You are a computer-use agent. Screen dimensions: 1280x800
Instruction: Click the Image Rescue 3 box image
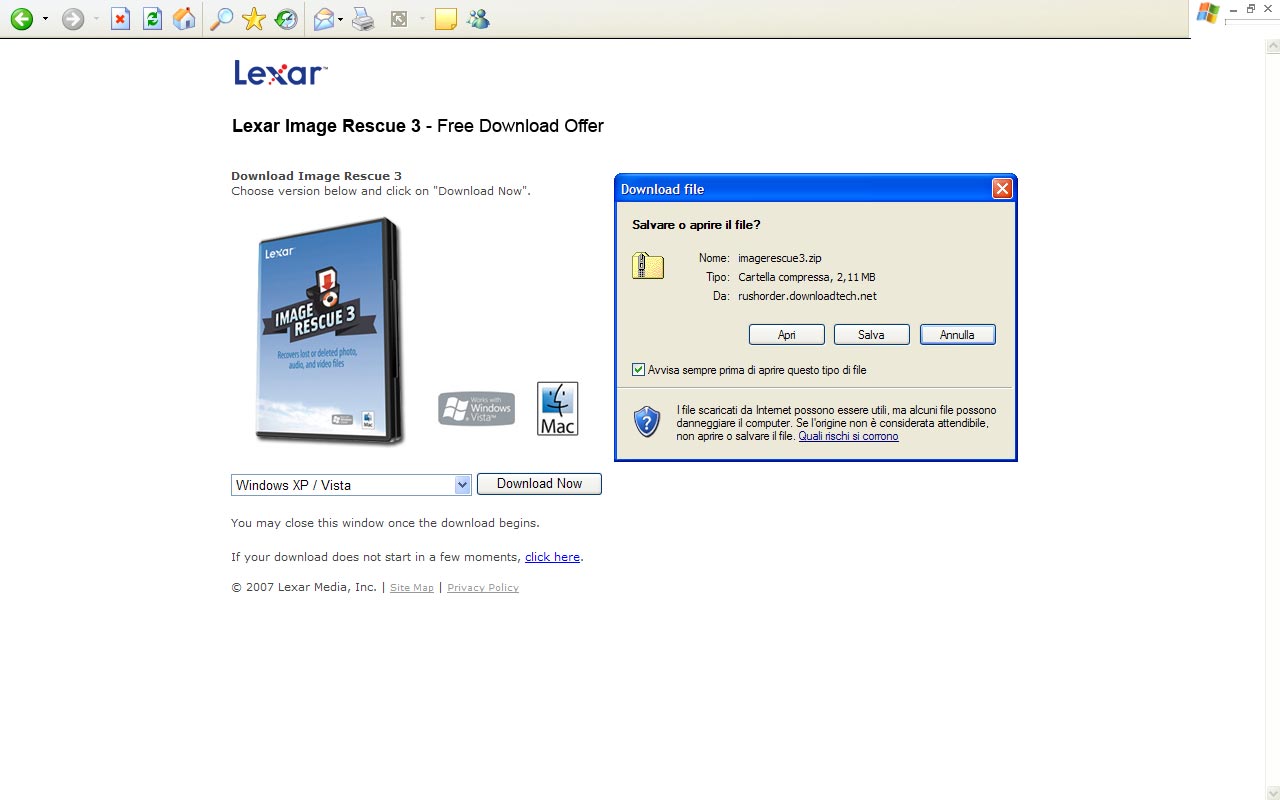[x=329, y=331]
